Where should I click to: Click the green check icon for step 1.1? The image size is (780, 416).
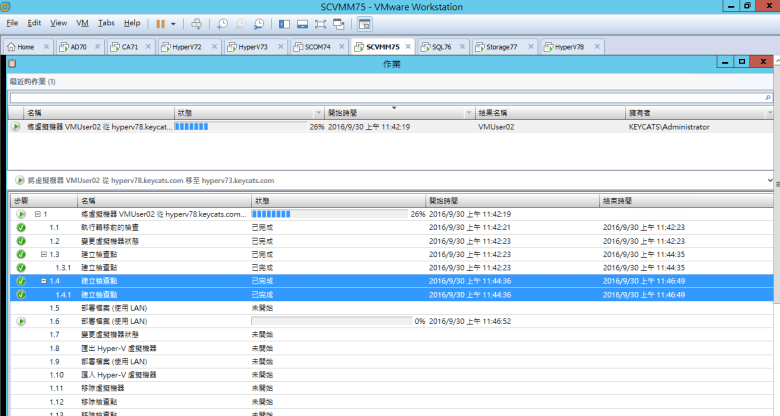click(x=20, y=227)
